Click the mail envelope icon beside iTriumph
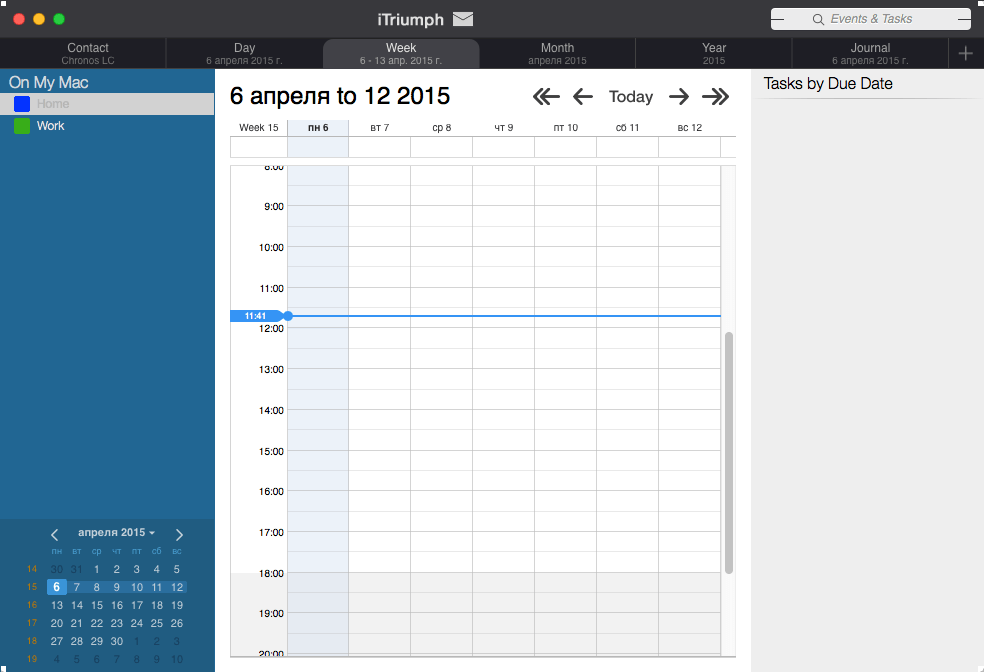Image resolution: width=984 pixels, height=672 pixels. point(463,19)
